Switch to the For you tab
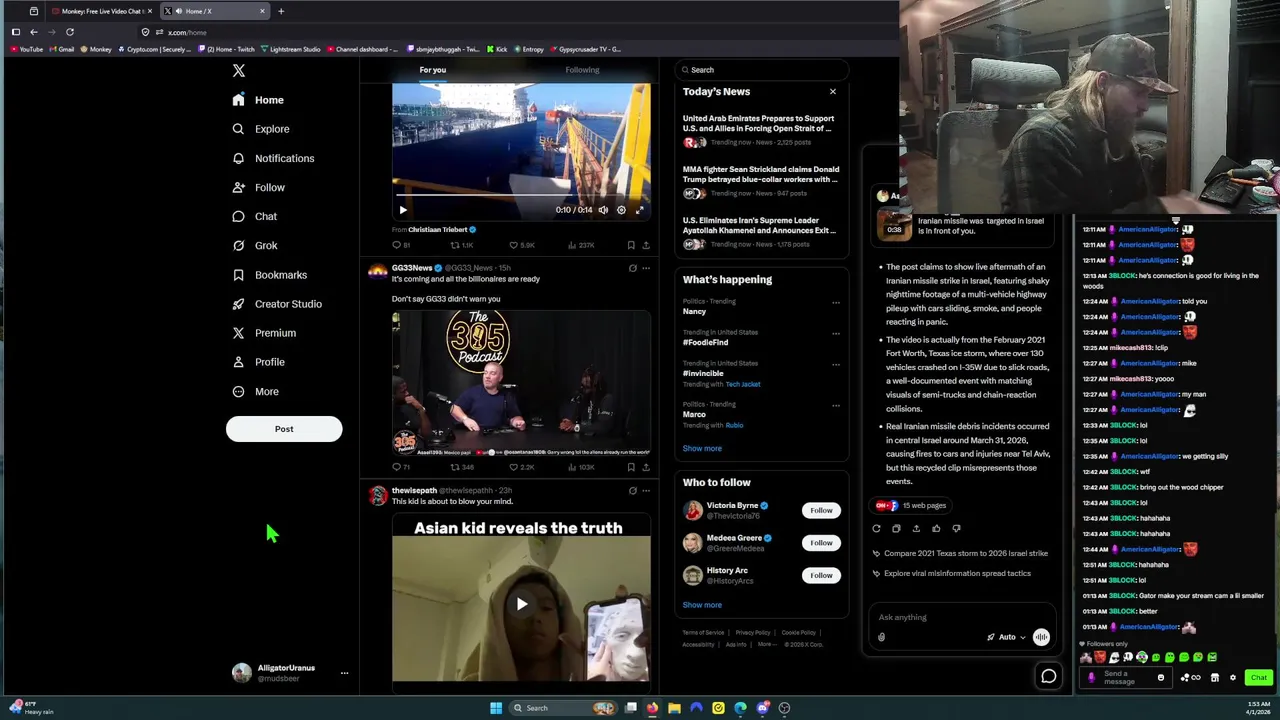 (x=433, y=70)
